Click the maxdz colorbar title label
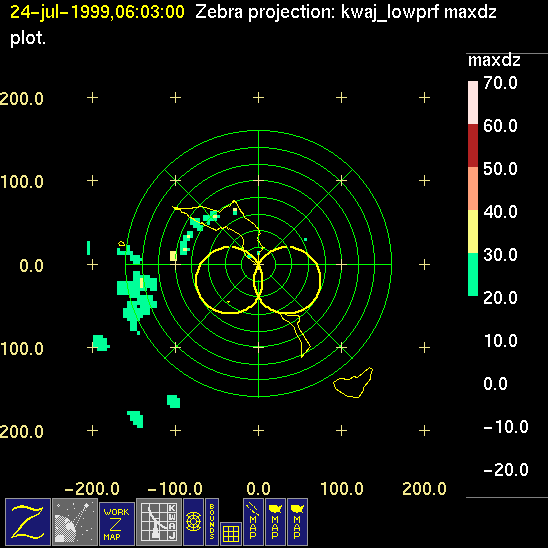Image resolution: width=548 pixels, height=548 pixels. click(x=494, y=60)
